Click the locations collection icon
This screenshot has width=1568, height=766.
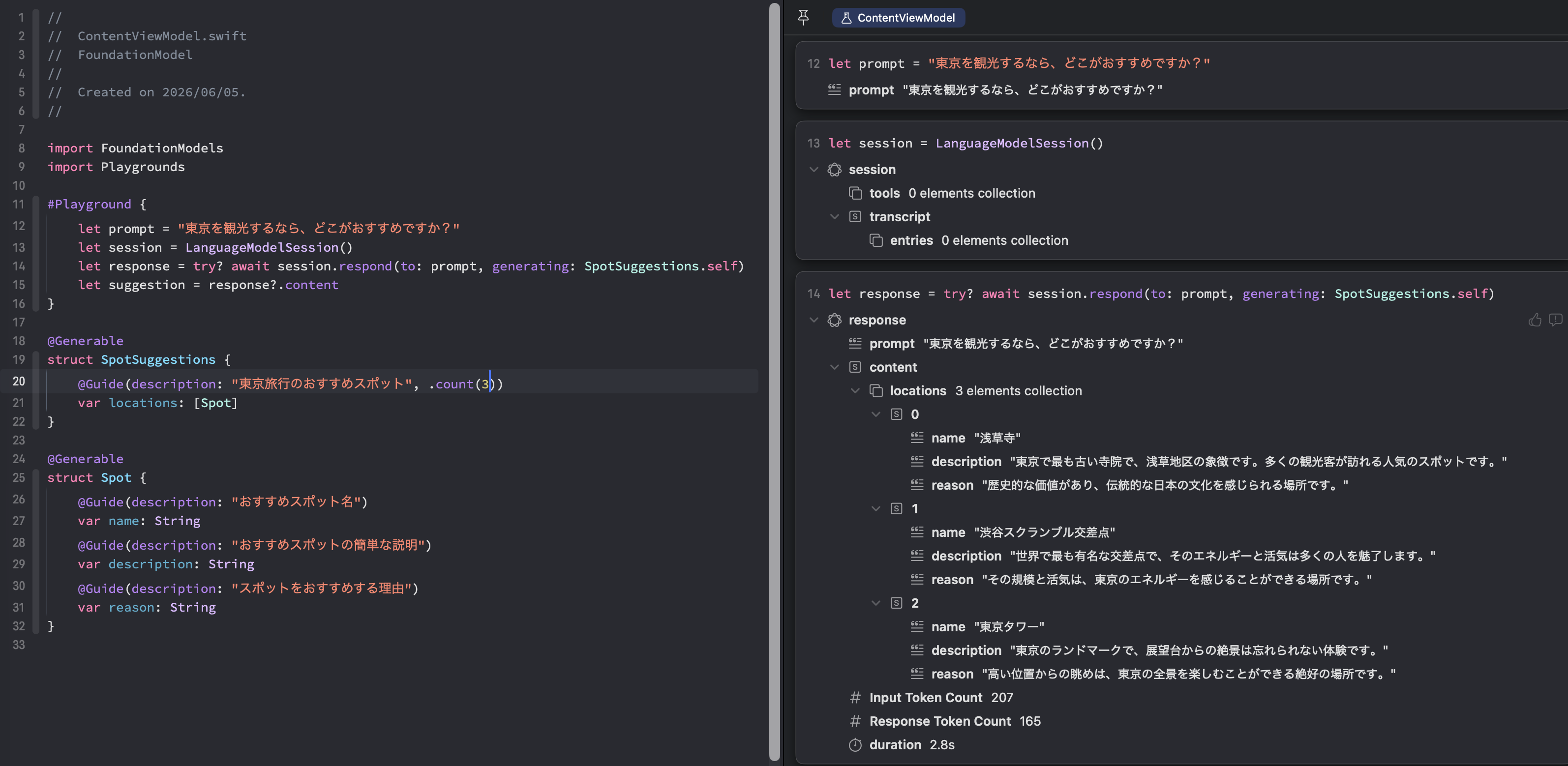[876, 391]
